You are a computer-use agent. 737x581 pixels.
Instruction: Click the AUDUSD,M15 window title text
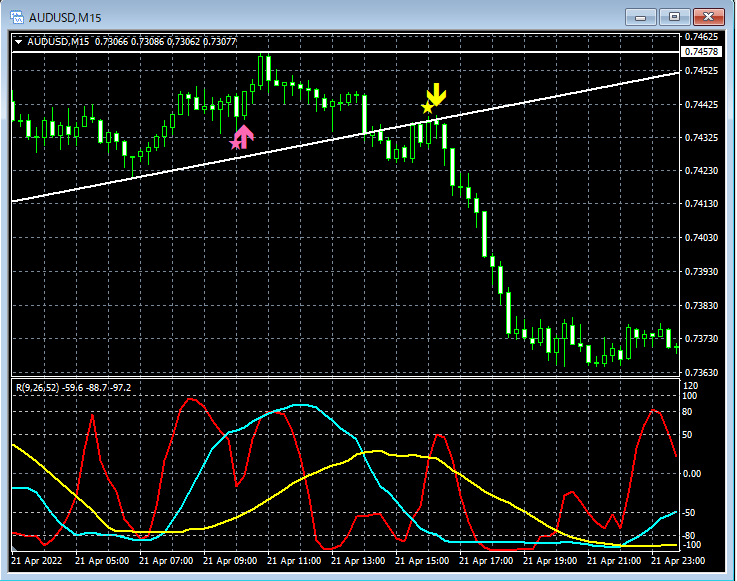(65, 18)
